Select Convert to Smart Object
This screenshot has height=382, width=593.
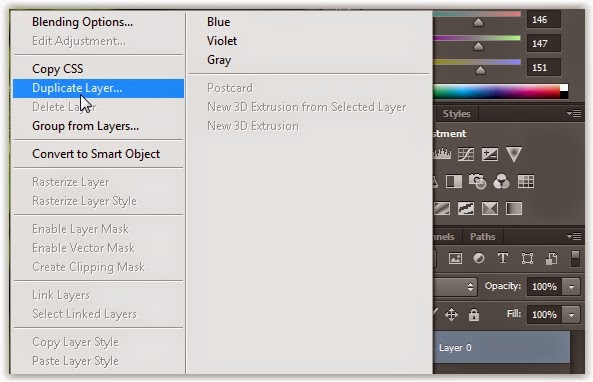point(98,154)
